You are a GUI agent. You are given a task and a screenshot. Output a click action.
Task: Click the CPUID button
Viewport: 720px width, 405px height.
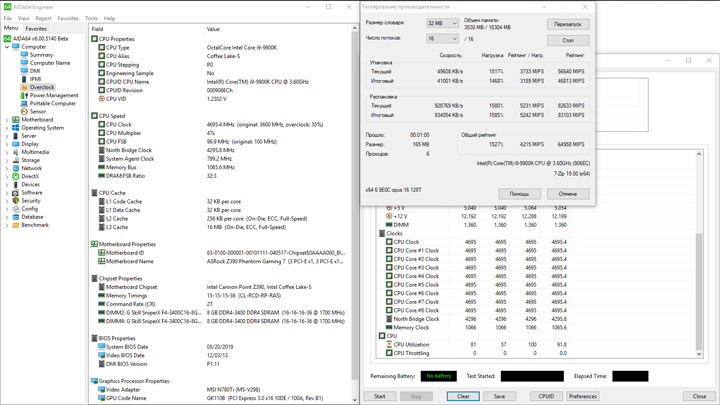point(546,396)
